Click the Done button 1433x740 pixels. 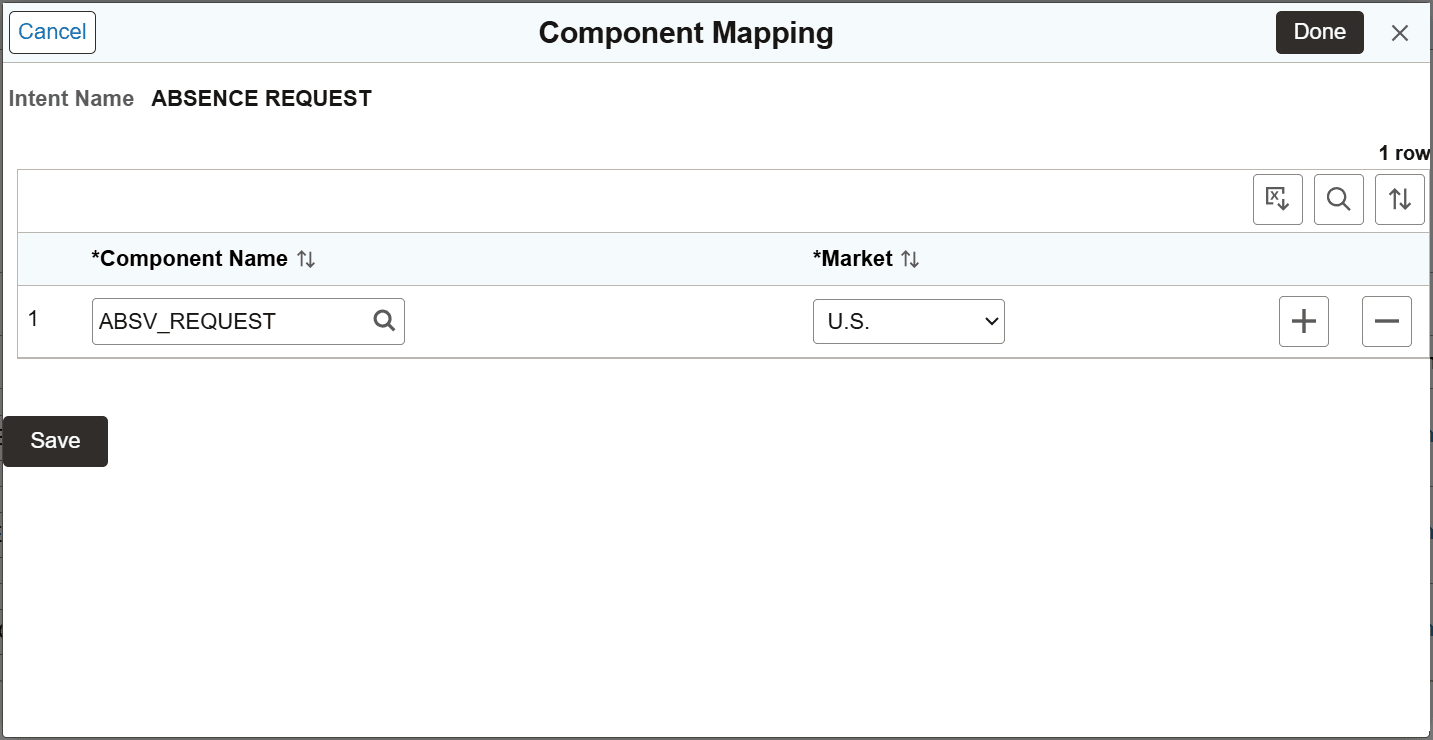pos(1320,32)
